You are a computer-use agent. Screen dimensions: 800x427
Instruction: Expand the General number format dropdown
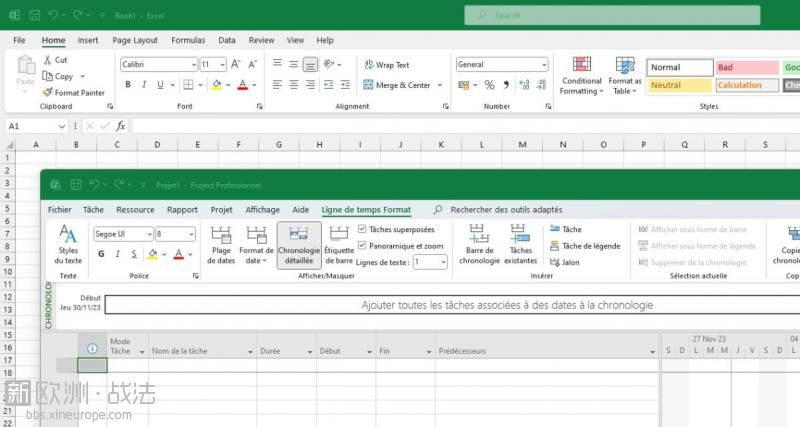543,65
